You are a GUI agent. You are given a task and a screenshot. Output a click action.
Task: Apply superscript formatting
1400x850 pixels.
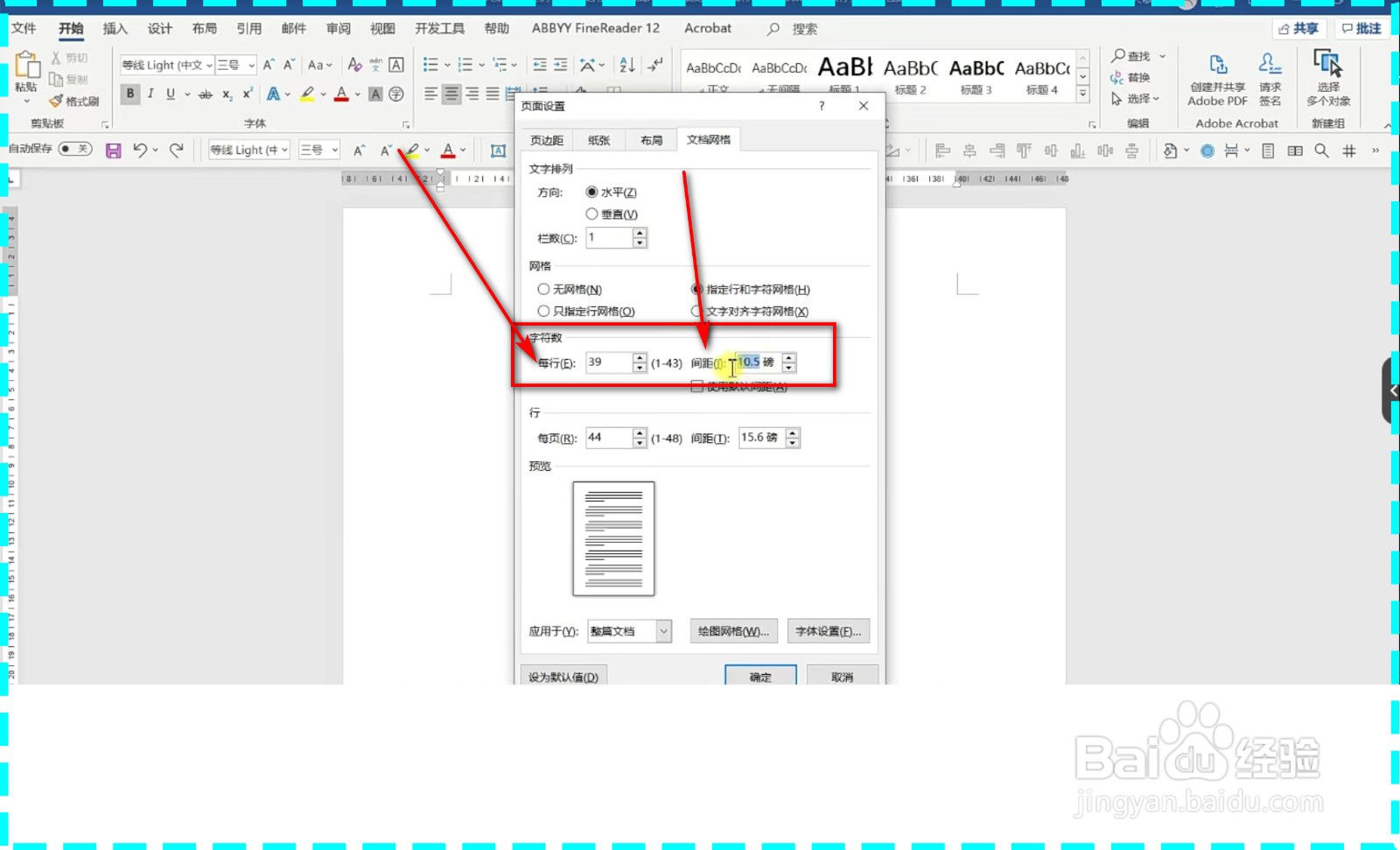[x=248, y=94]
